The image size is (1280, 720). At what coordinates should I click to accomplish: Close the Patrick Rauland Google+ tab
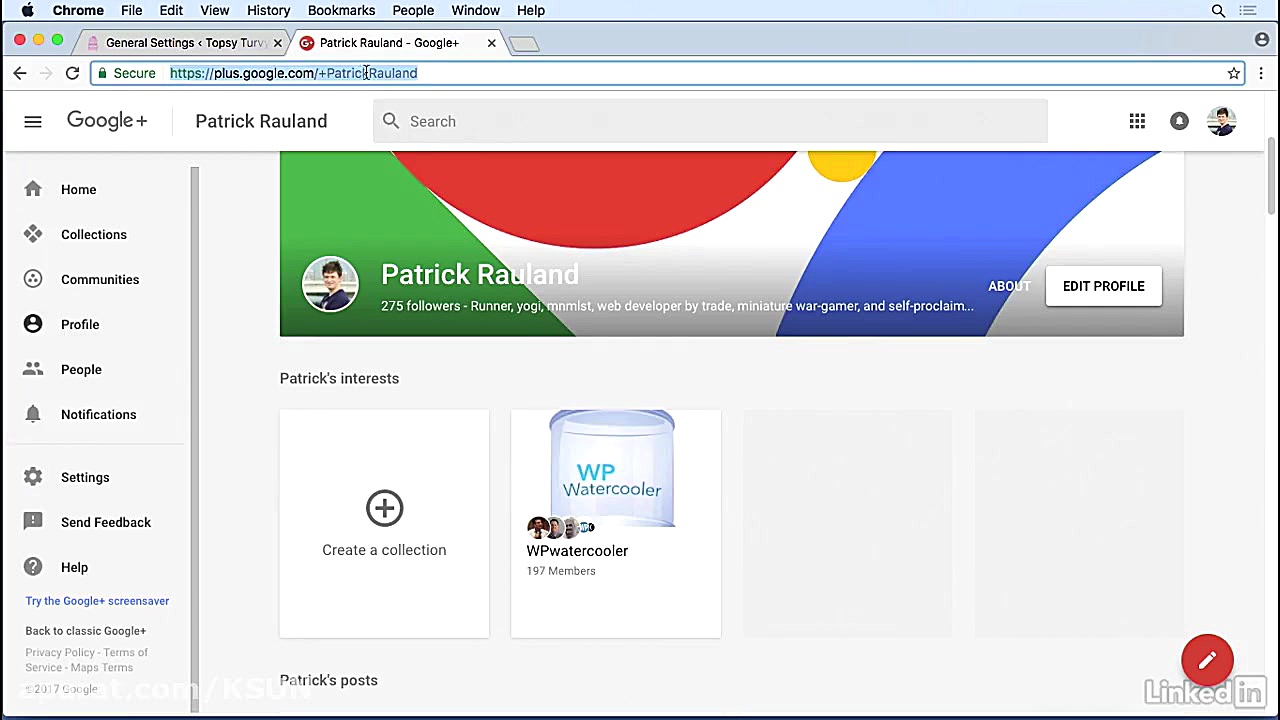click(x=491, y=43)
